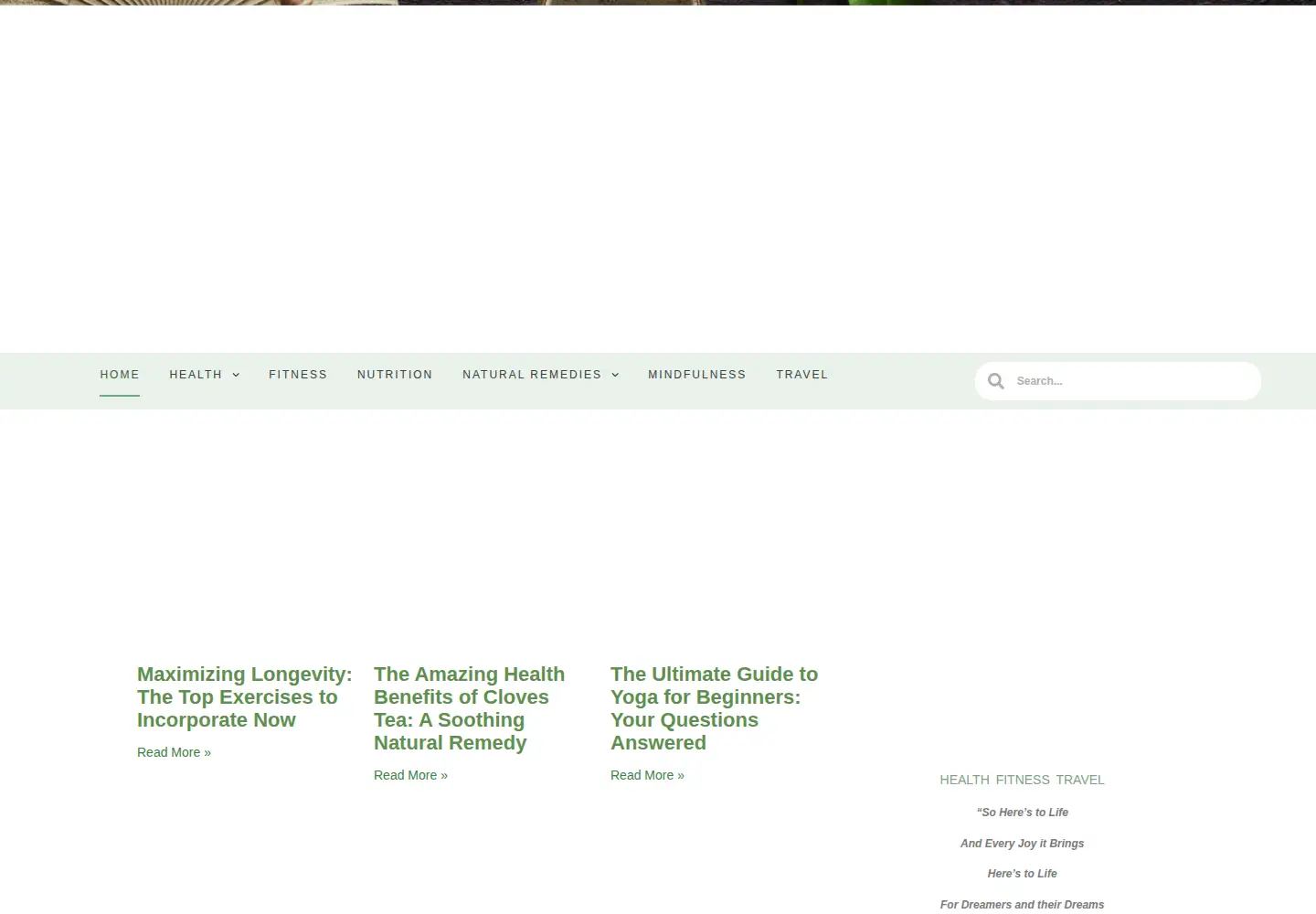
Task: Click the line For Dreamers and their Dreams
Action: click(x=1022, y=905)
